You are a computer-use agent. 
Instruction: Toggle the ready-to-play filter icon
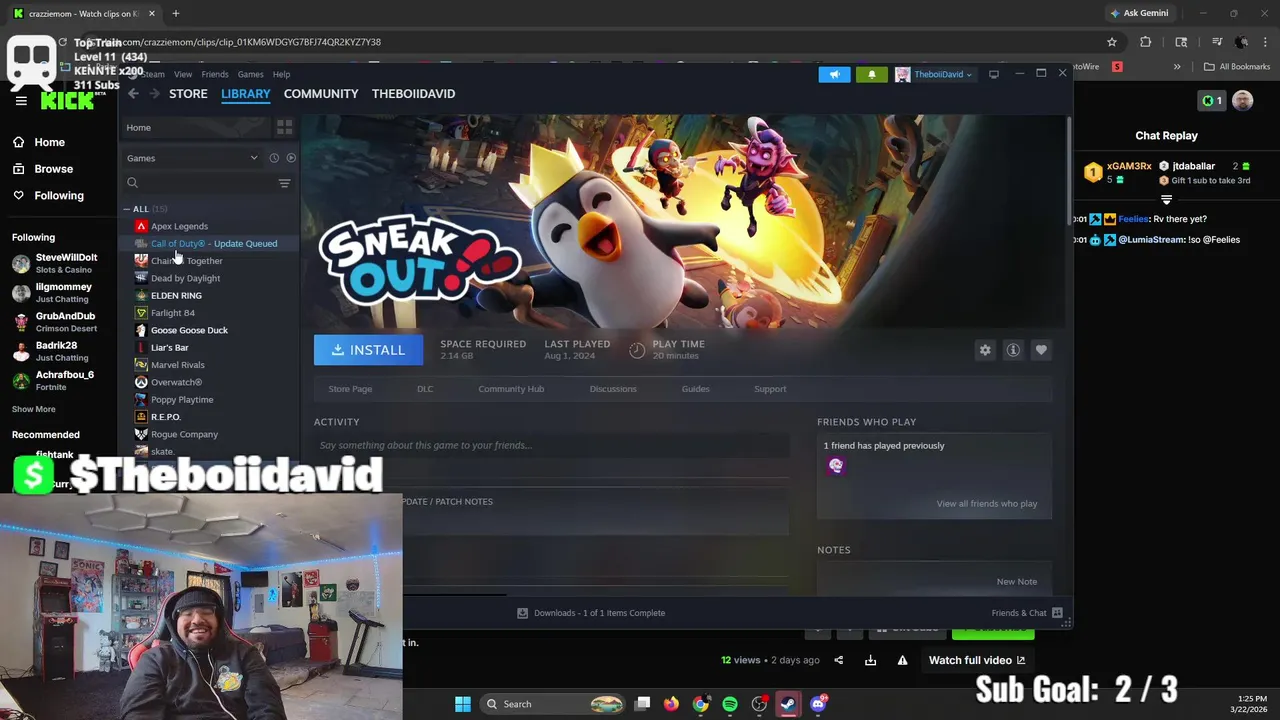pos(291,158)
